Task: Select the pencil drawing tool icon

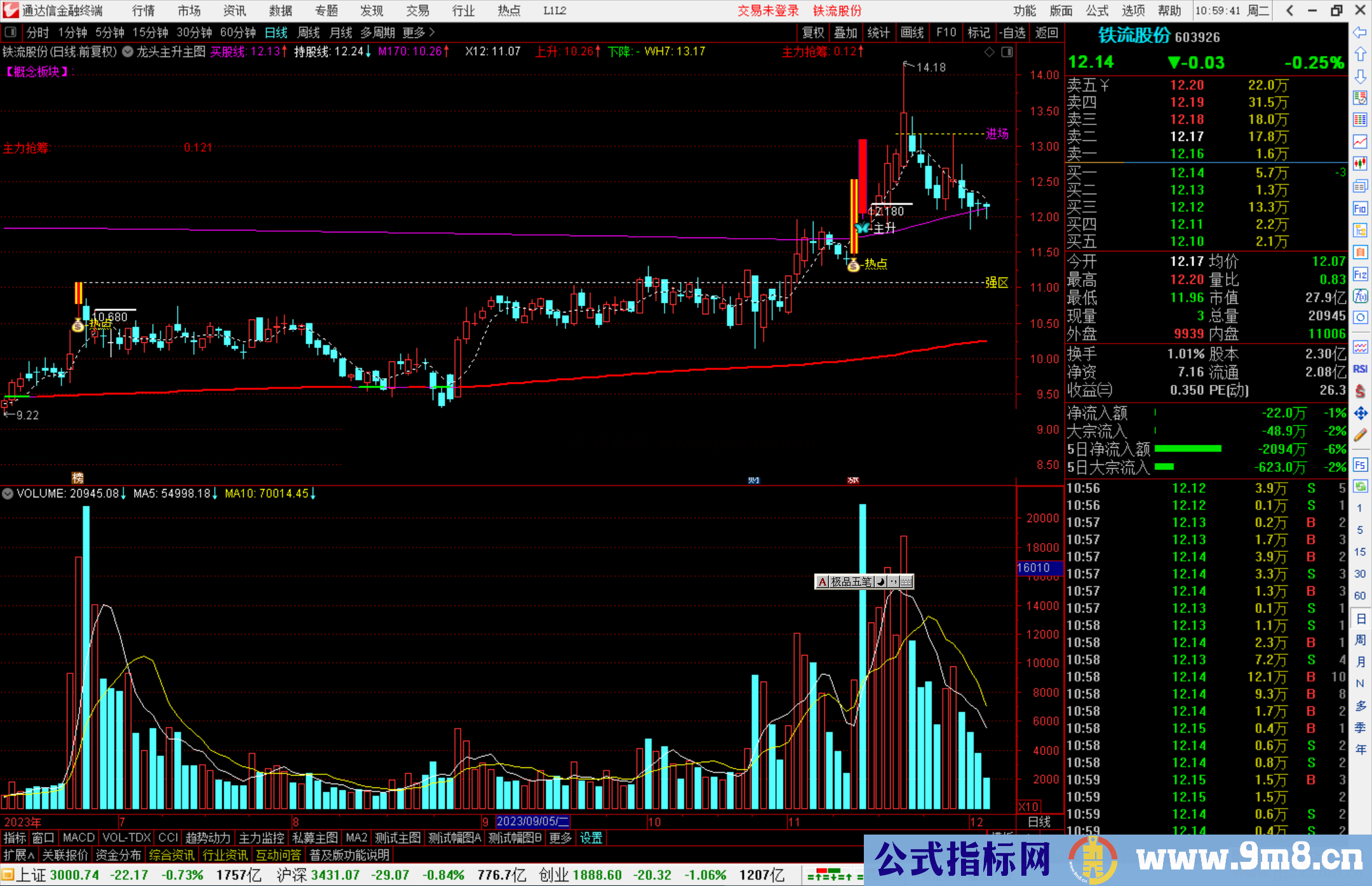Action: coord(1360,435)
